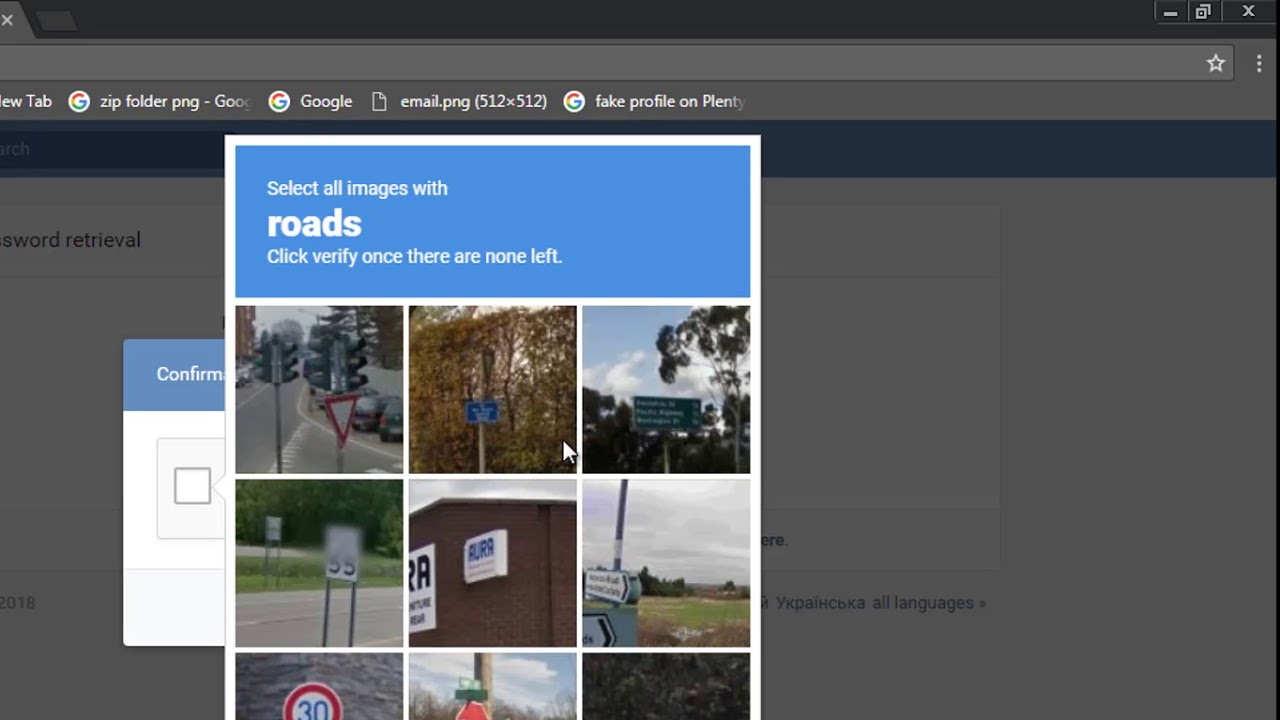Select the red 30 speed limit sign image
The height and width of the screenshot is (720, 1280).
319,686
